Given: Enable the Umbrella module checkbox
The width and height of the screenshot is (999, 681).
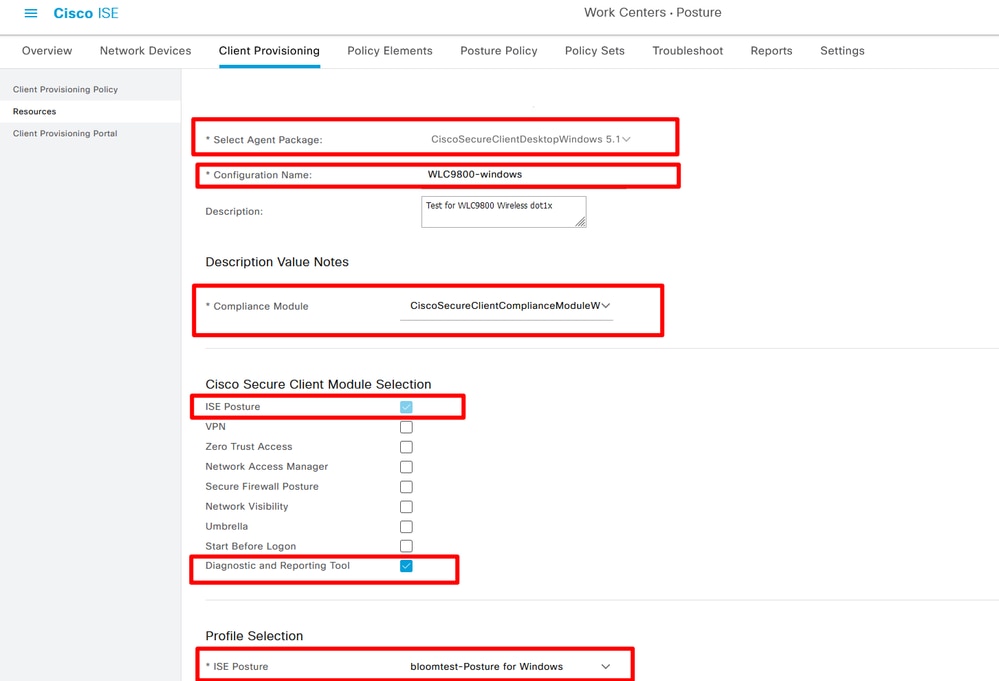Looking at the screenshot, I should (406, 527).
